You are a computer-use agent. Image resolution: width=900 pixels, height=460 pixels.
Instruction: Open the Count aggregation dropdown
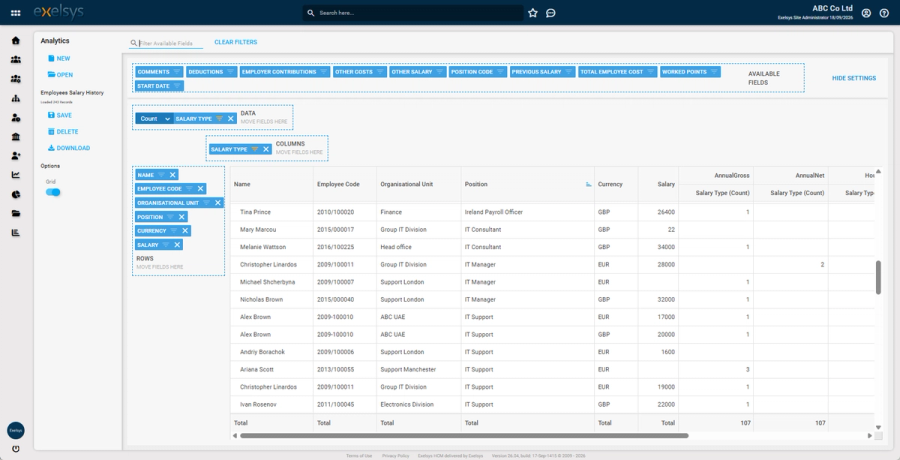pyautogui.click(x=154, y=118)
